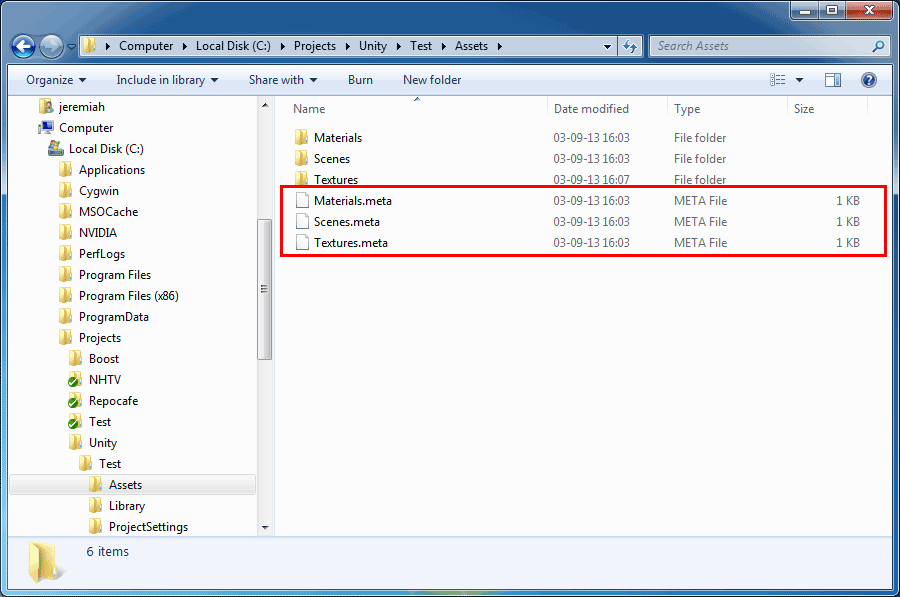Image resolution: width=900 pixels, height=597 pixels.
Task: Select the Textures.meta file name
Action: (351, 243)
